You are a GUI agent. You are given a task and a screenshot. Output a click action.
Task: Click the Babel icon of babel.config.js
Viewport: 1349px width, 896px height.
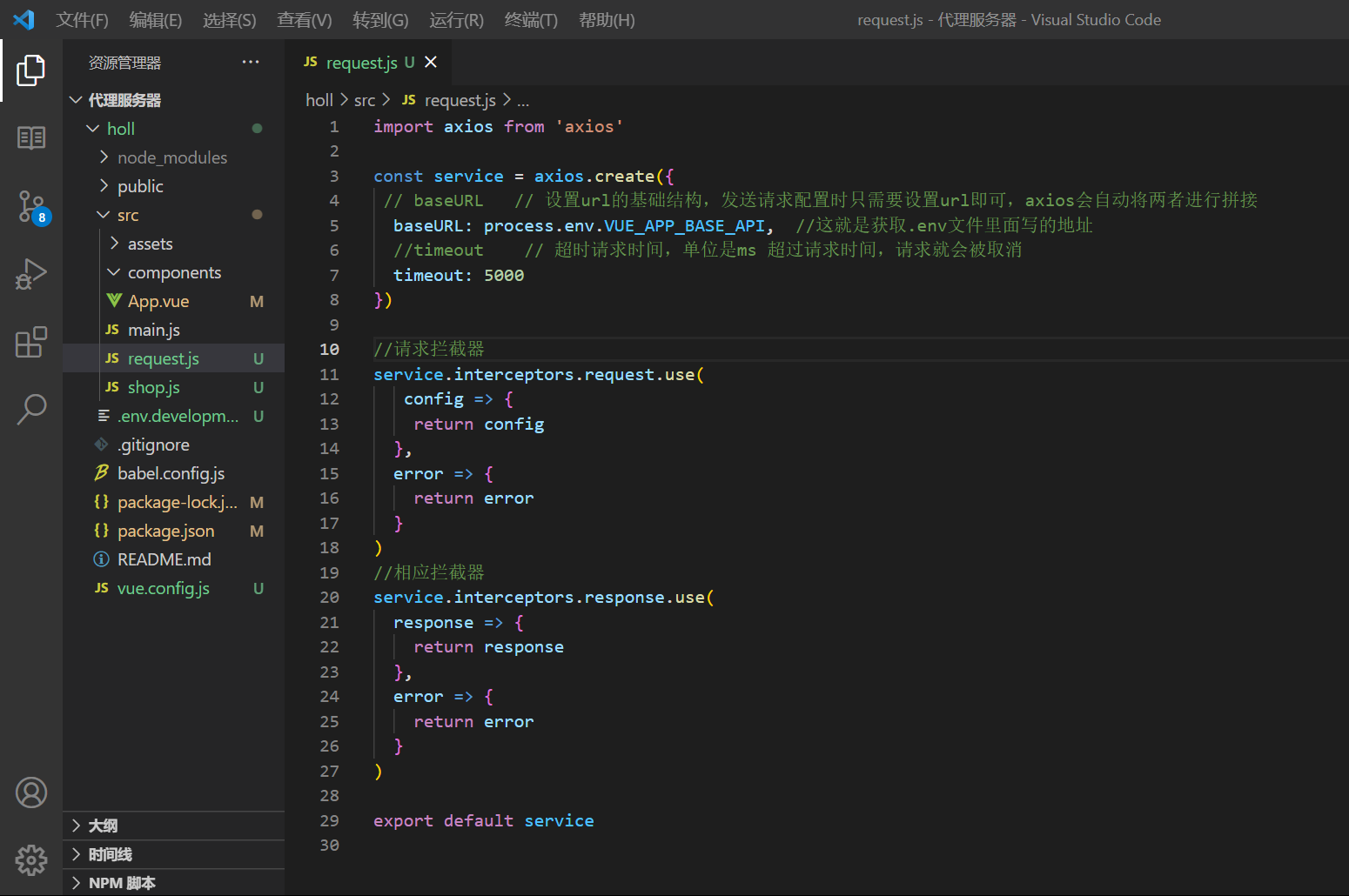coord(102,473)
